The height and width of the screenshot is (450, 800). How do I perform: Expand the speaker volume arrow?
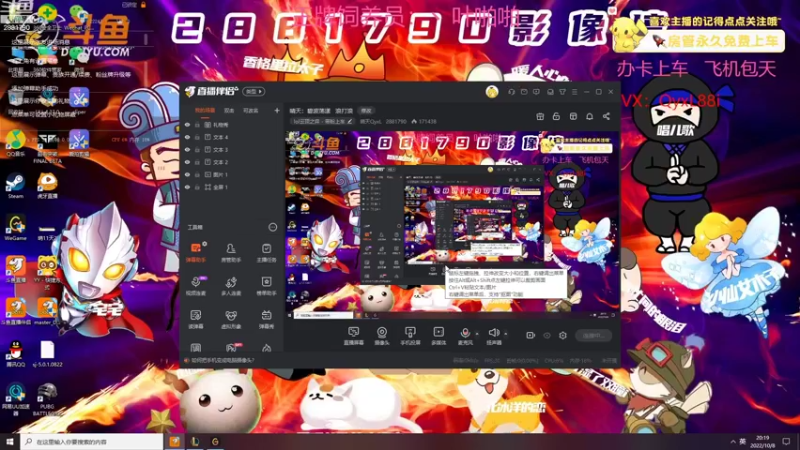point(506,334)
